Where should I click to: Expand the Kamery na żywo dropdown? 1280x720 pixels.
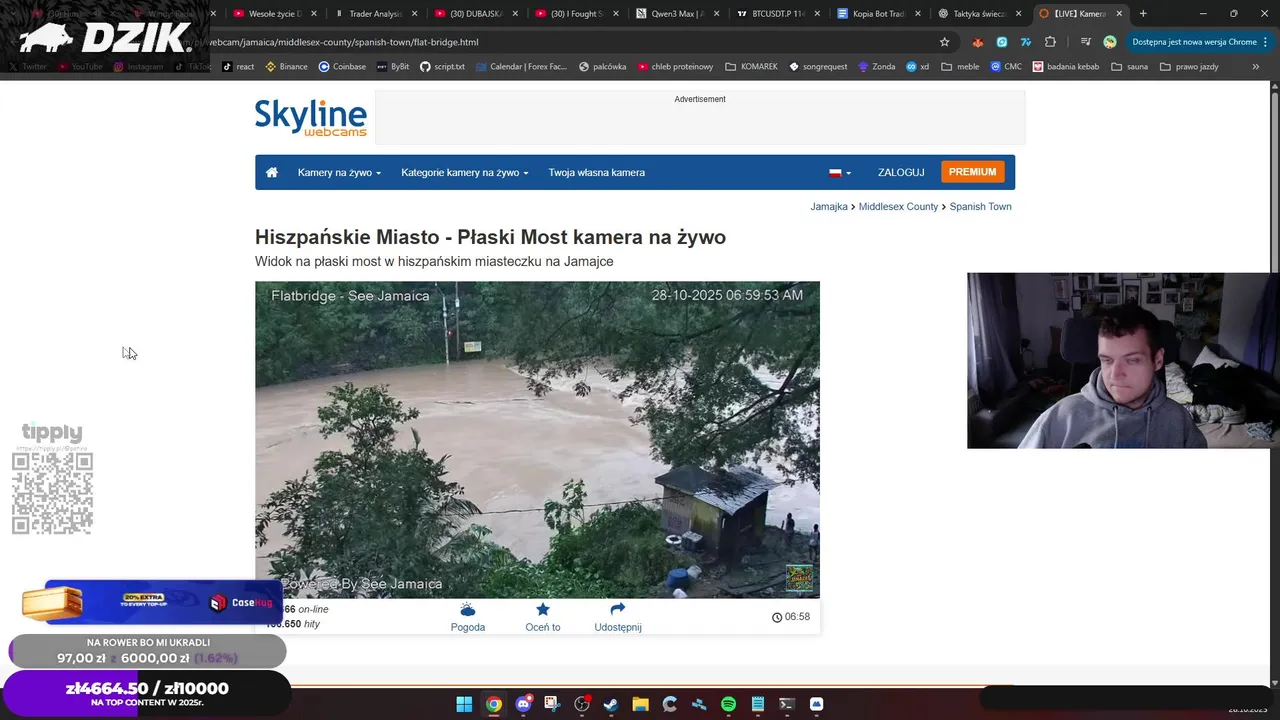(339, 172)
